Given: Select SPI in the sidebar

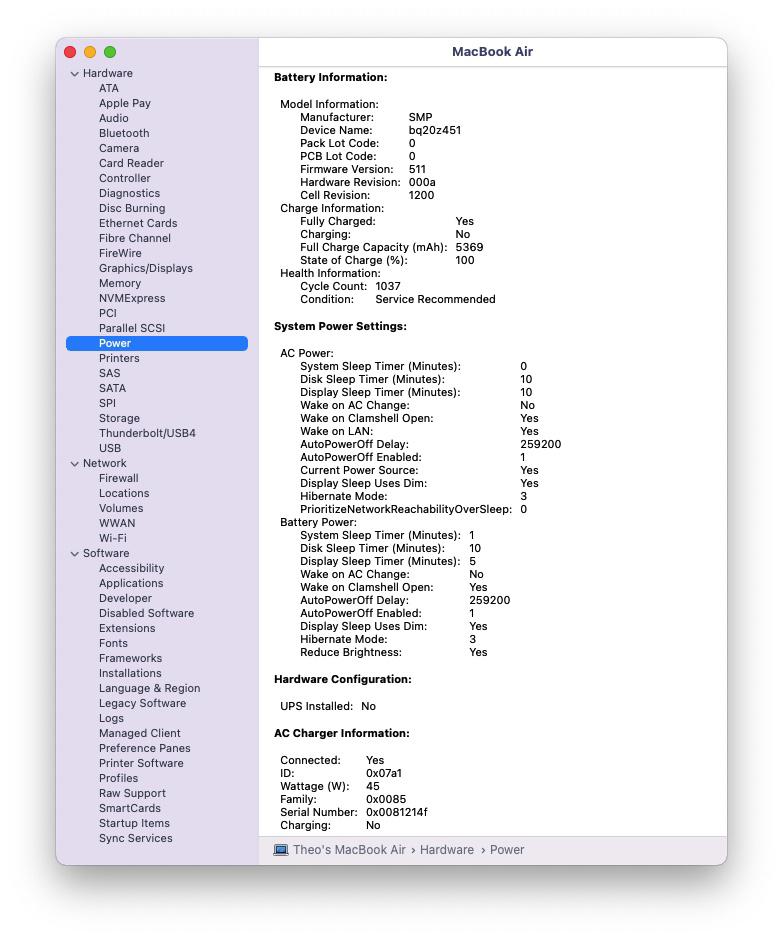Looking at the screenshot, I should point(107,403).
